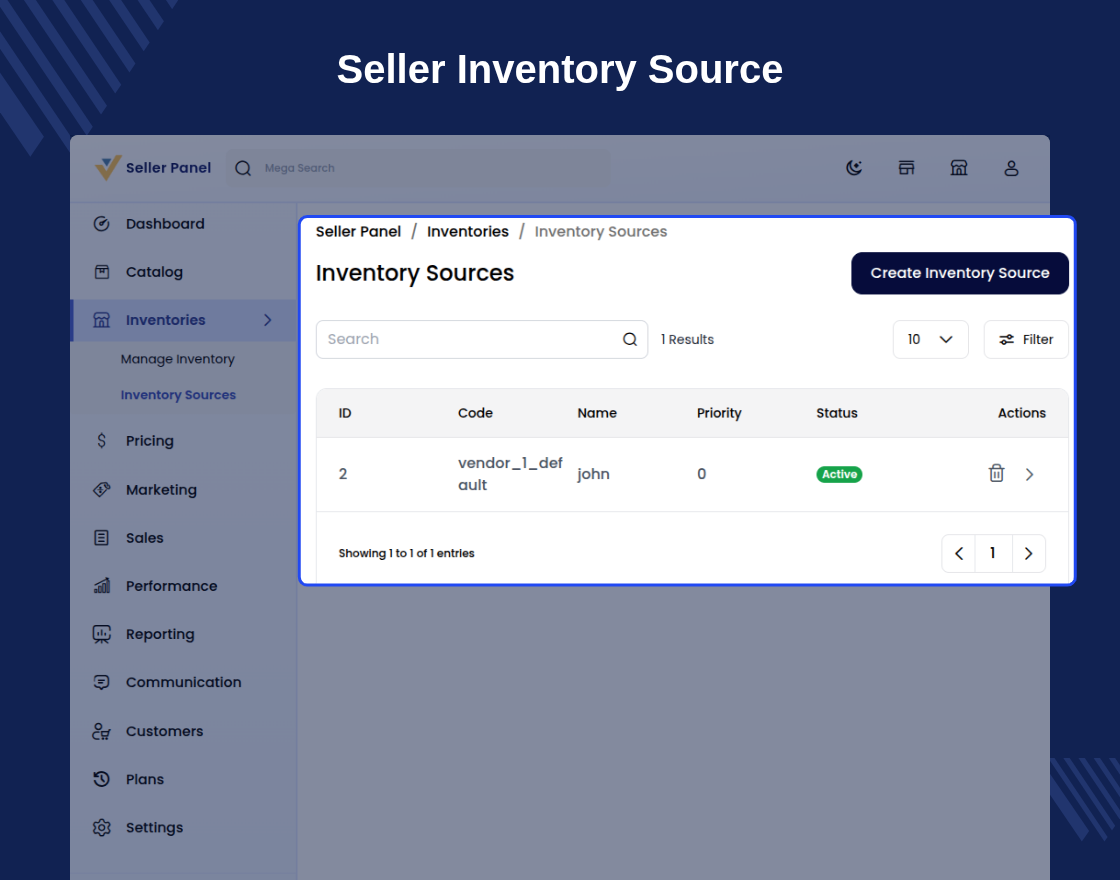The image size is (1120, 880).
Task: Click the Settings gear icon
Action: [101, 827]
